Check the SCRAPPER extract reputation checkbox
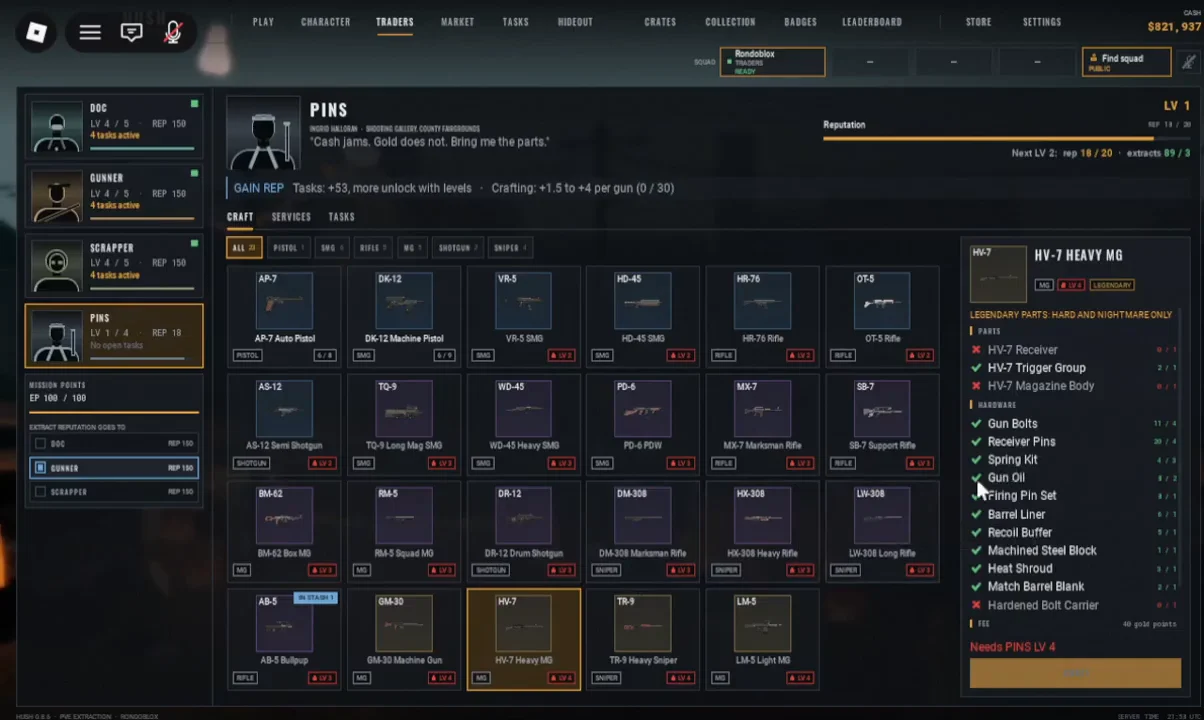1204x720 pixels. click(40, 492)
